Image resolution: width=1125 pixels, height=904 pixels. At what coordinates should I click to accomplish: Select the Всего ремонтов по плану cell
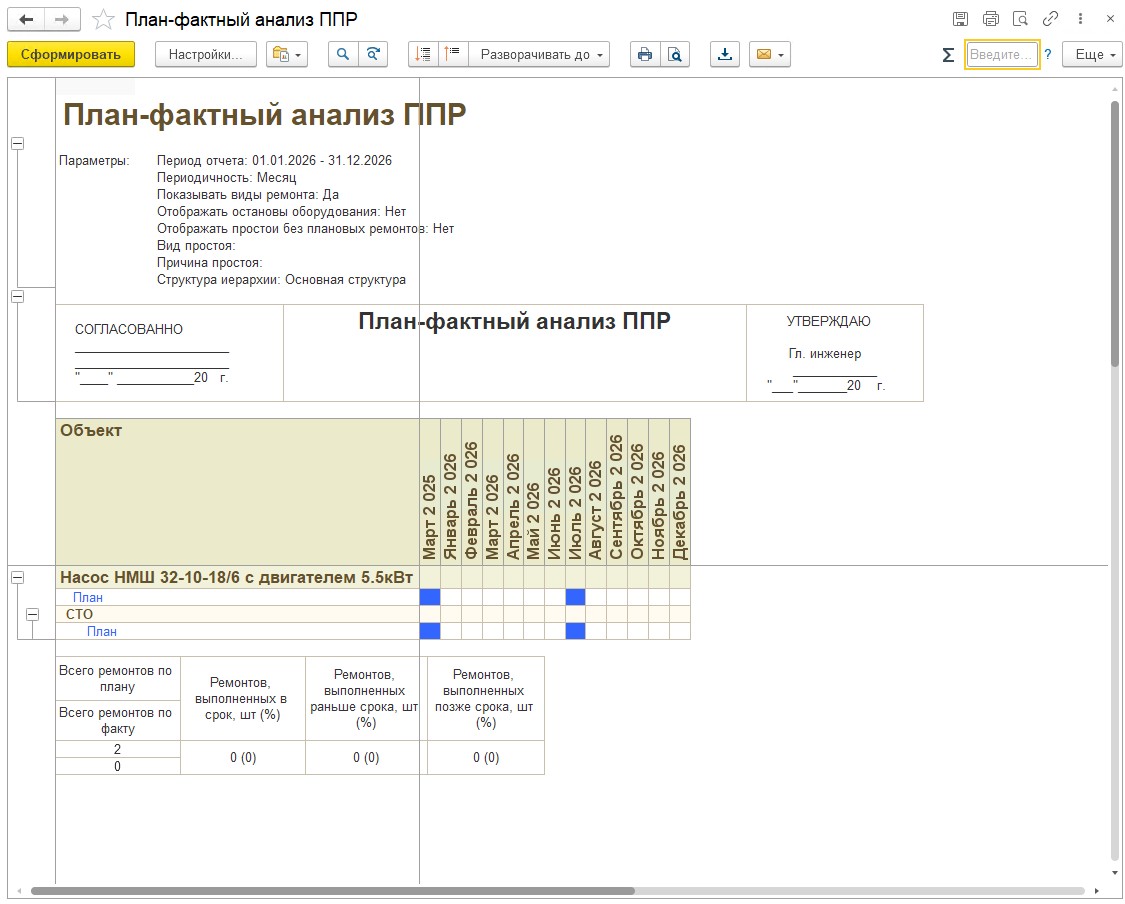click(118, 679)
